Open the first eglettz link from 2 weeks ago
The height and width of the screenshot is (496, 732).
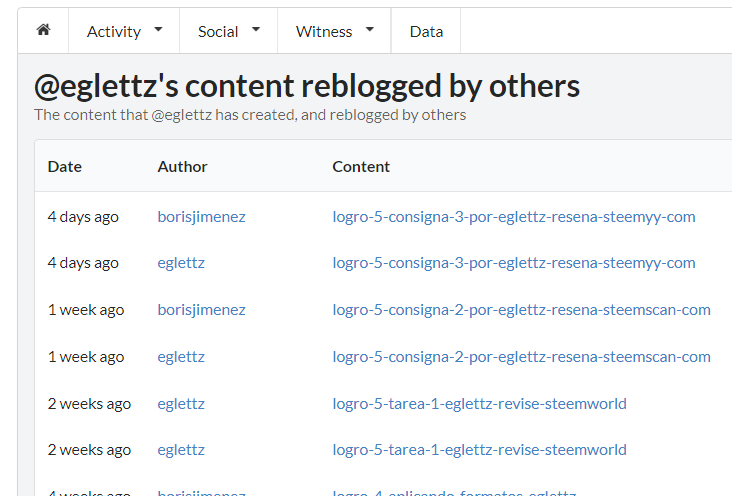pyautogui.click(x=181, y=404)
